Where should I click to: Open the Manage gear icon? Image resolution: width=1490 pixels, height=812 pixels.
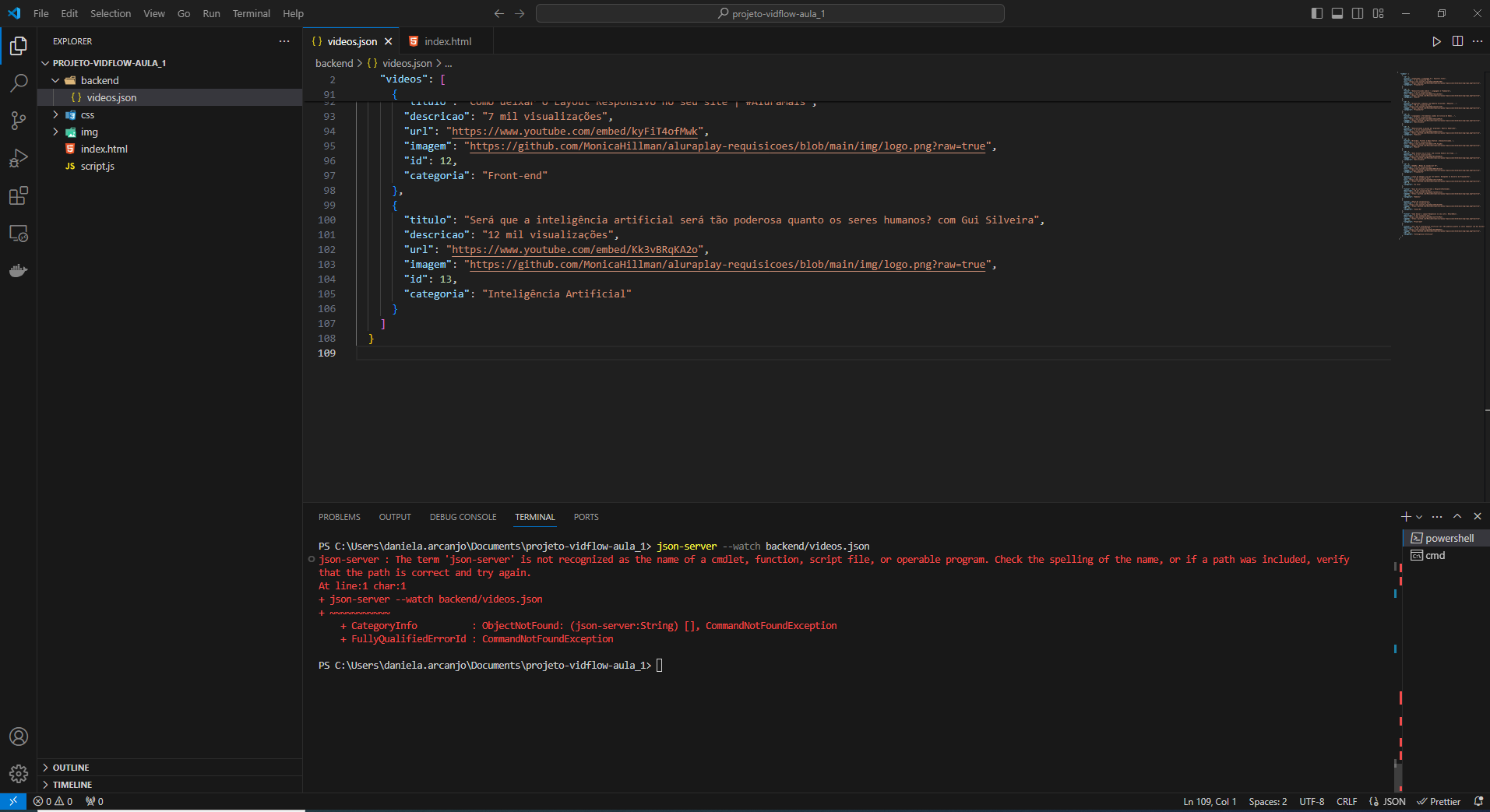click(19, 774)
